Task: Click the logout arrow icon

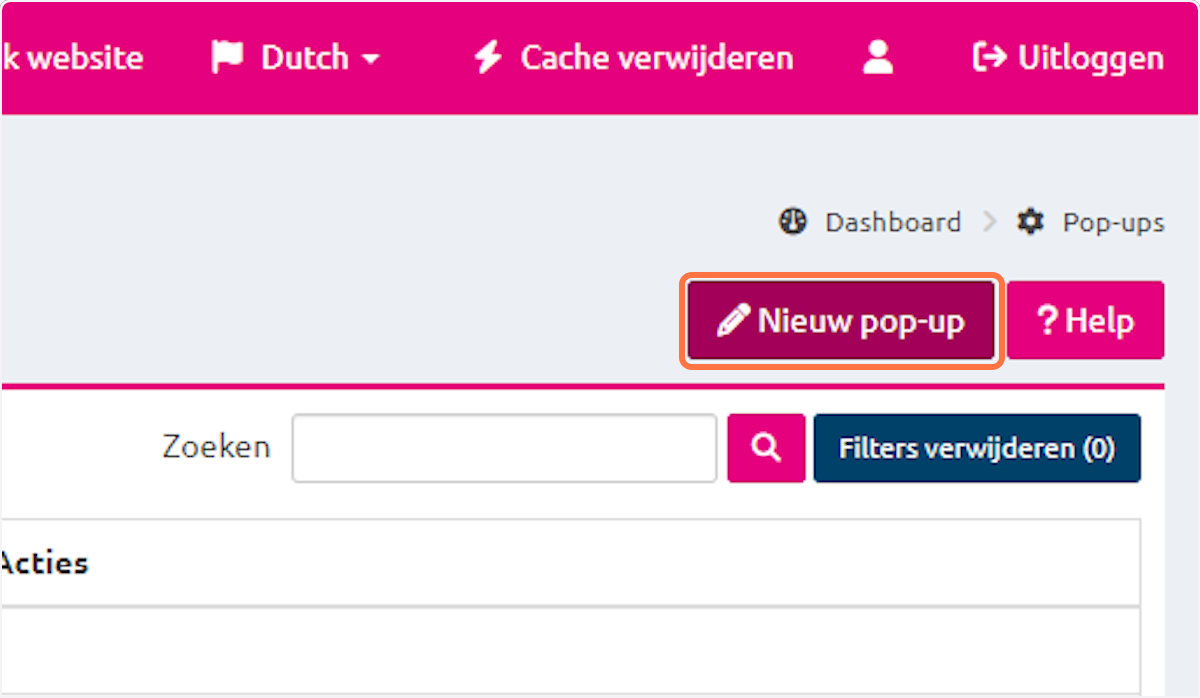Action: coord(989,58)
